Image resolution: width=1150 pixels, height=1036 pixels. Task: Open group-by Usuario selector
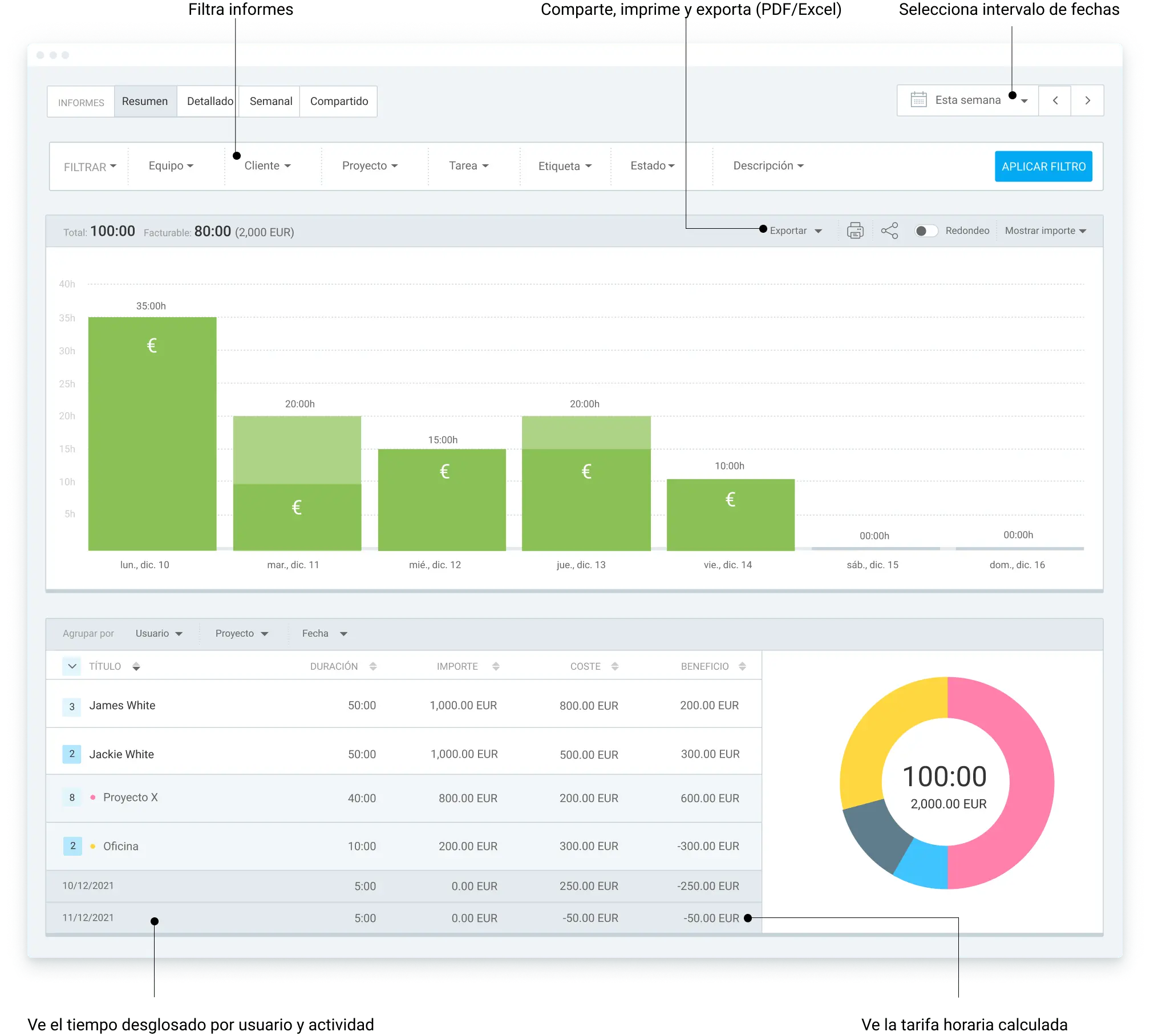[159, 633]
